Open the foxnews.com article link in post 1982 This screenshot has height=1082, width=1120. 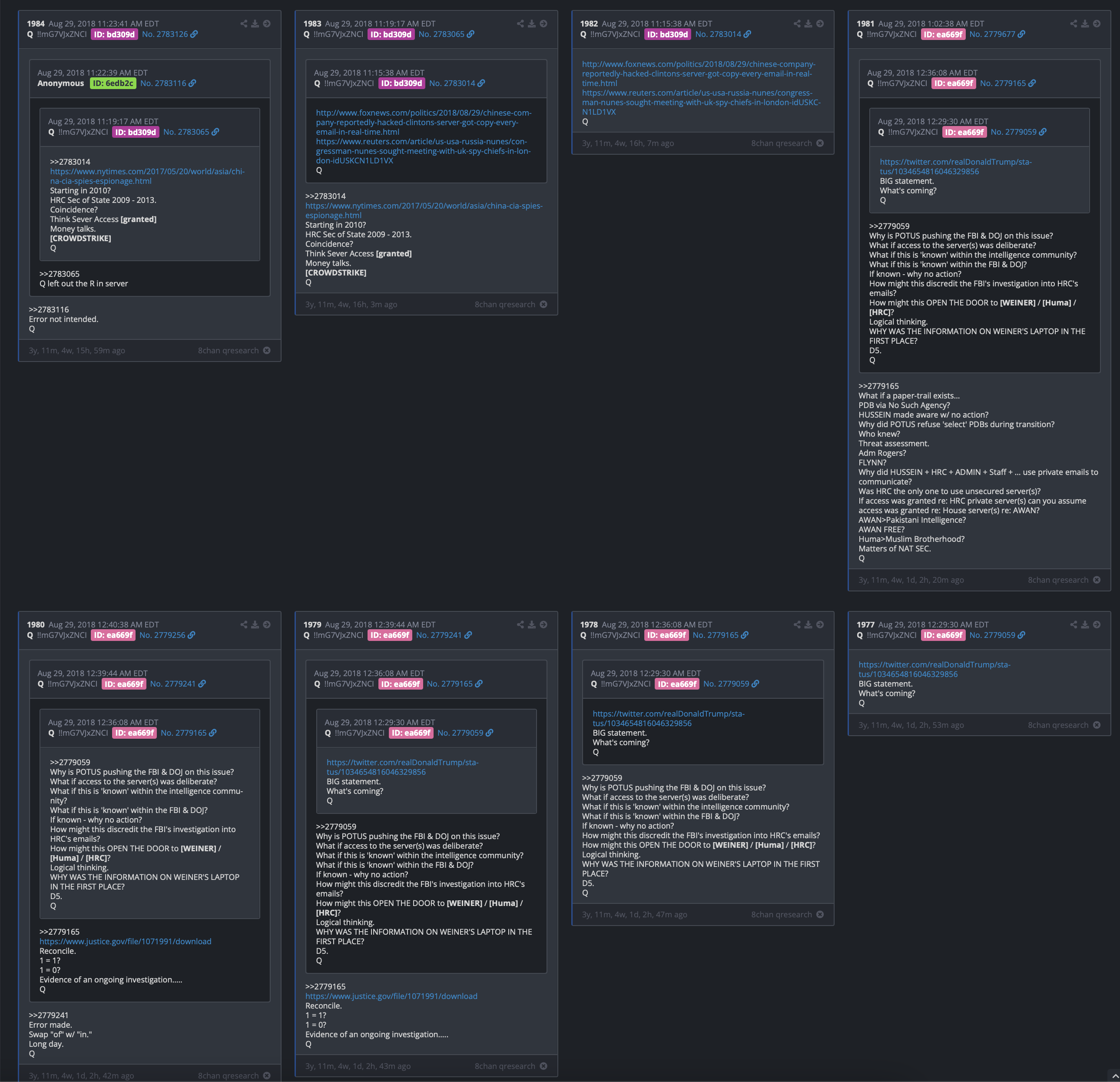[x=699, y=74]
